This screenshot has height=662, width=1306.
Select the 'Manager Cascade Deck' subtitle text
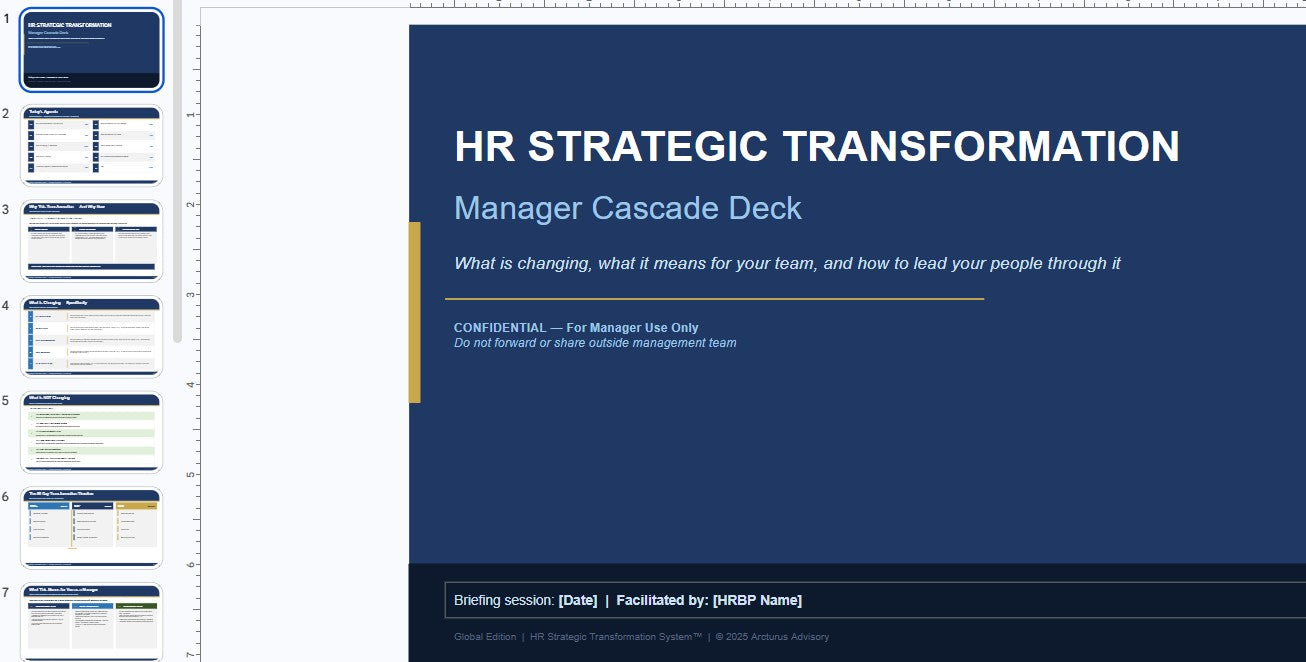click(x=628, y=208)
